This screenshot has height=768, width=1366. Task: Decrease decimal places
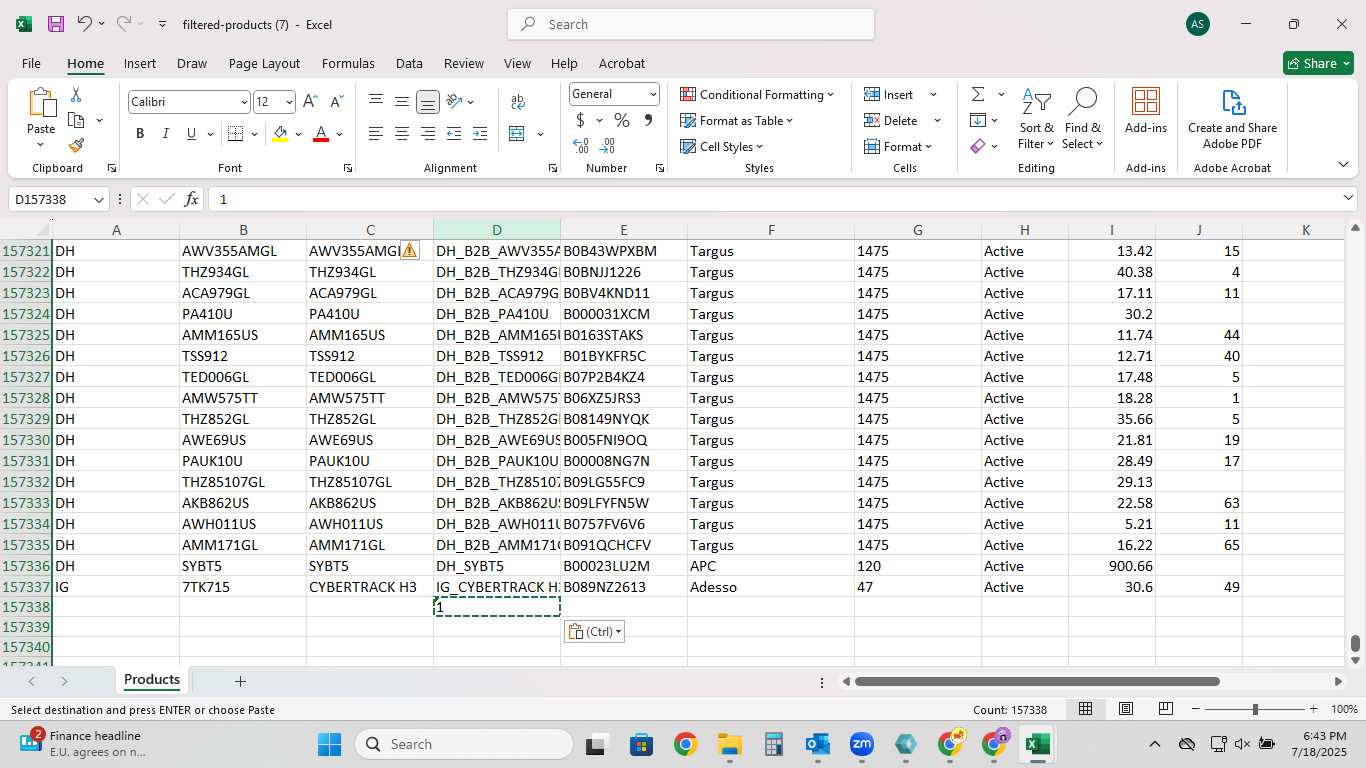tap(609, 146)
